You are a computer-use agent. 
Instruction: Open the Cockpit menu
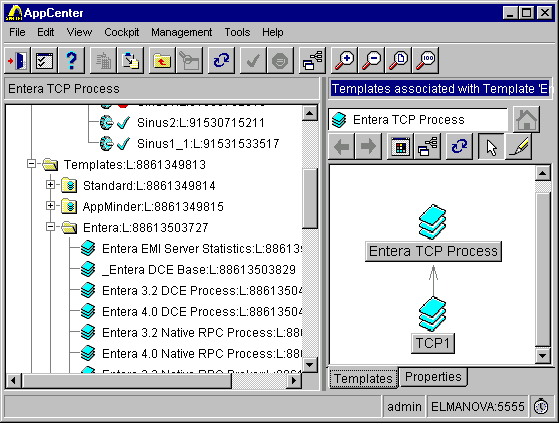tap(122, 32)
